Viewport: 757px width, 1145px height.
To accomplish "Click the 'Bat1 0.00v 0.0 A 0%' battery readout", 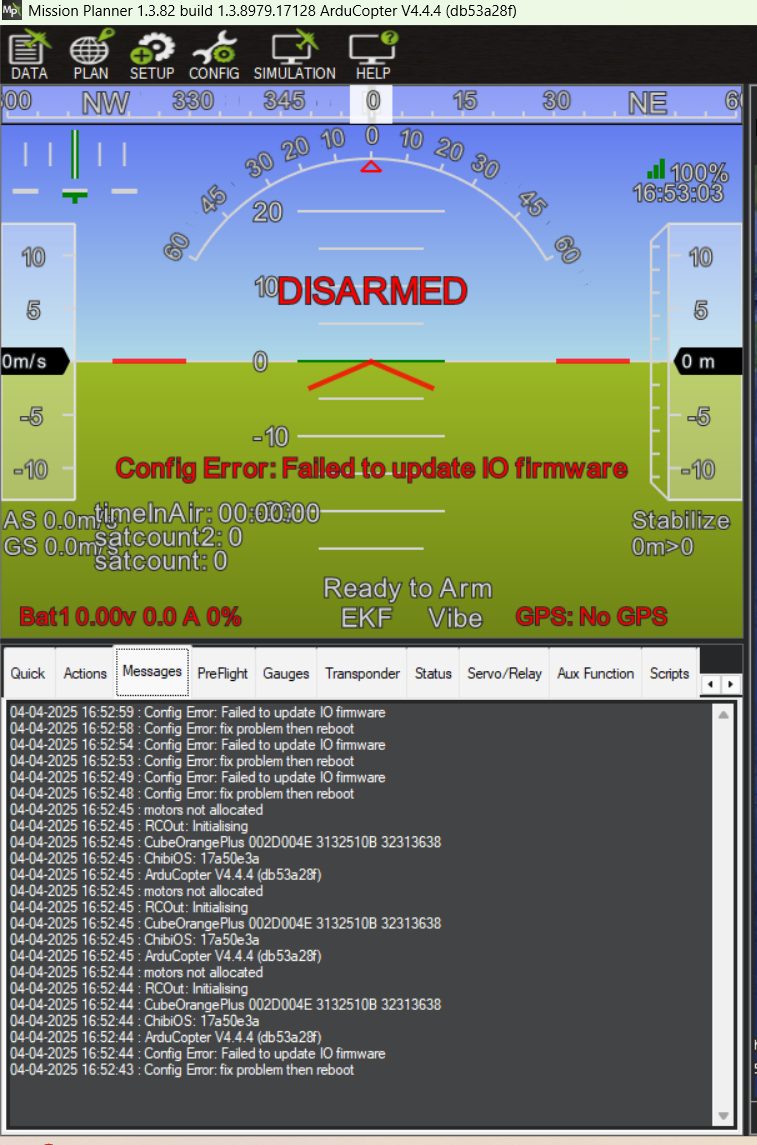I will 130,617.
